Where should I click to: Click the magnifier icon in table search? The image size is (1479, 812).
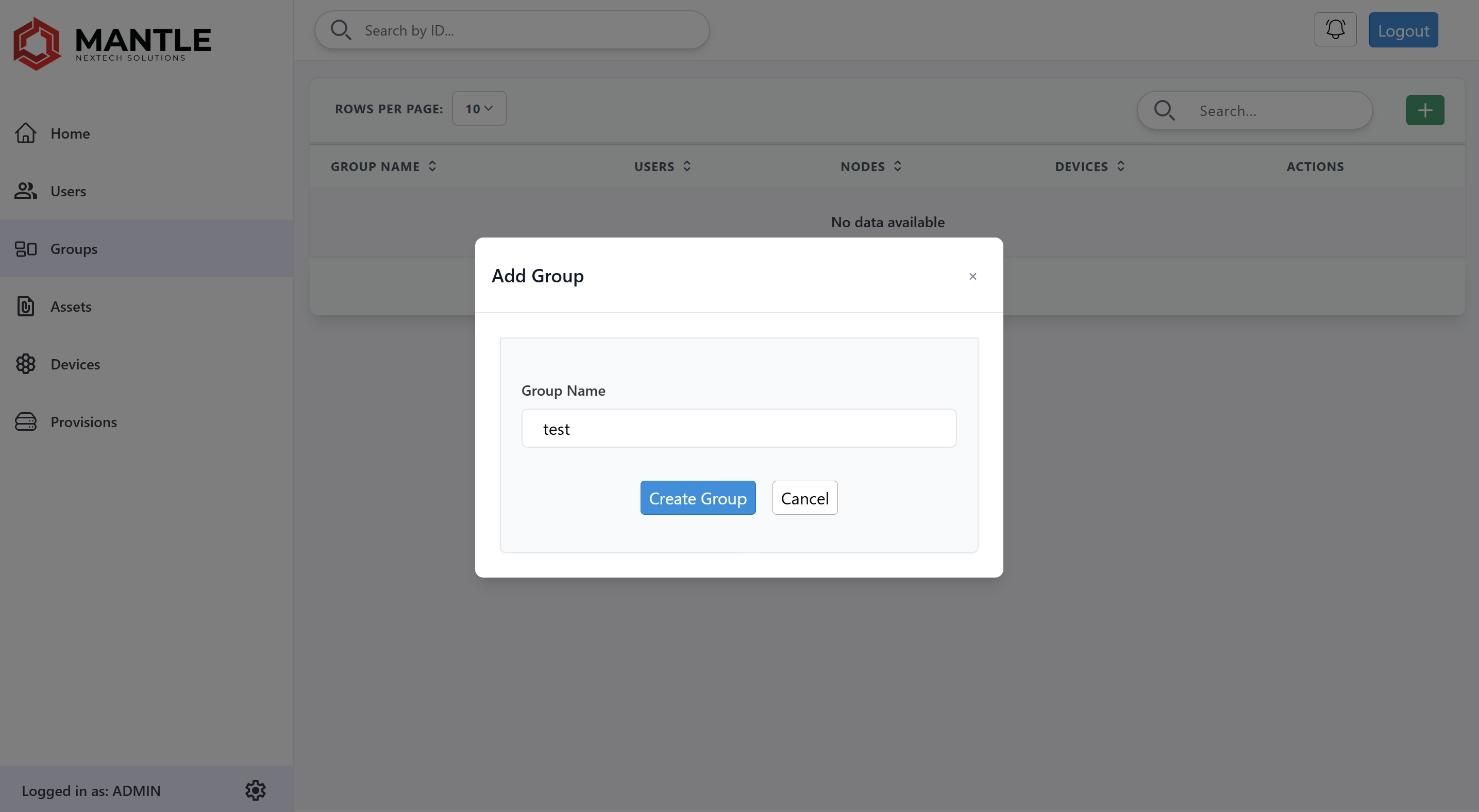(1164, 110)
